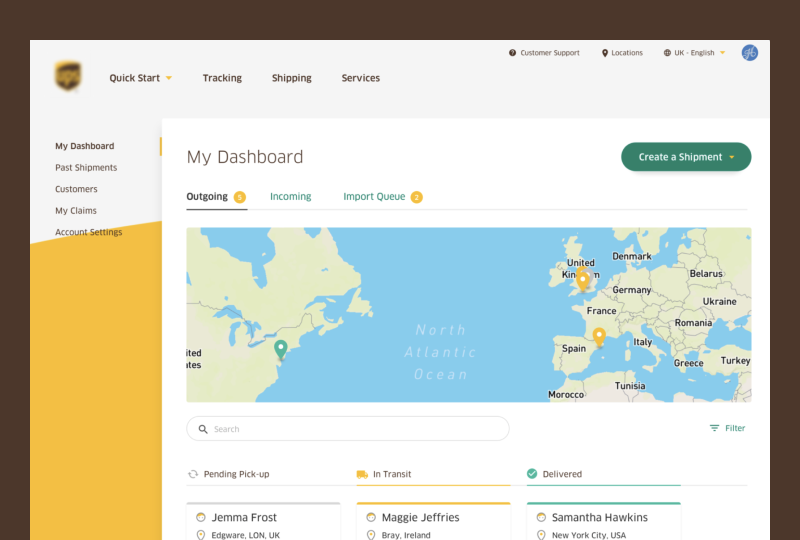800x540 pixels.
Task: Open the Shipping menu
Action: click(291, 78)
